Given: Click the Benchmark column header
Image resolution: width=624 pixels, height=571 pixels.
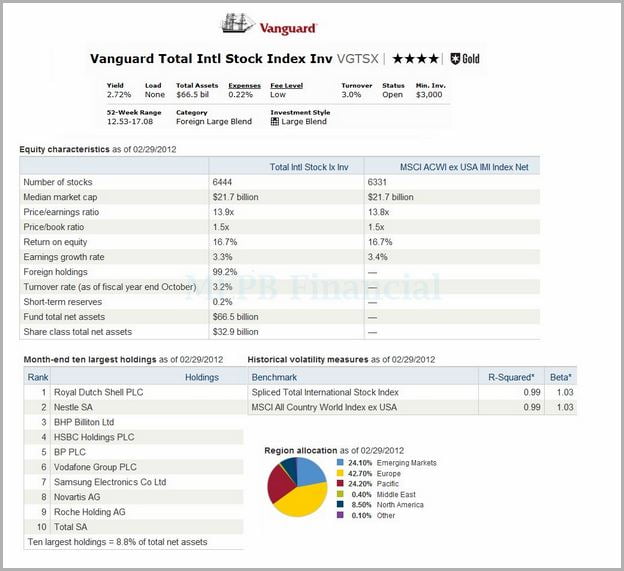Looking at the screenshot, I should [x=274, y=377].
